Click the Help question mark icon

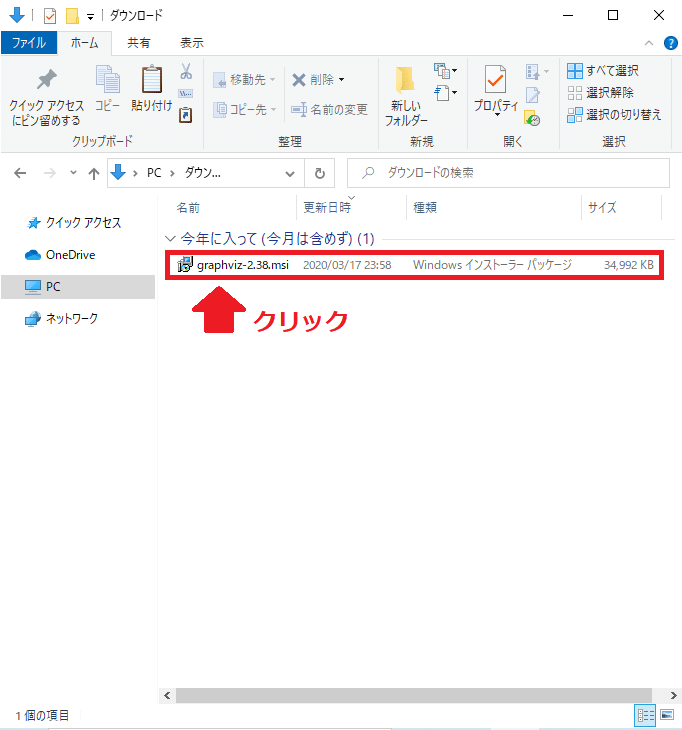(670, 43)
